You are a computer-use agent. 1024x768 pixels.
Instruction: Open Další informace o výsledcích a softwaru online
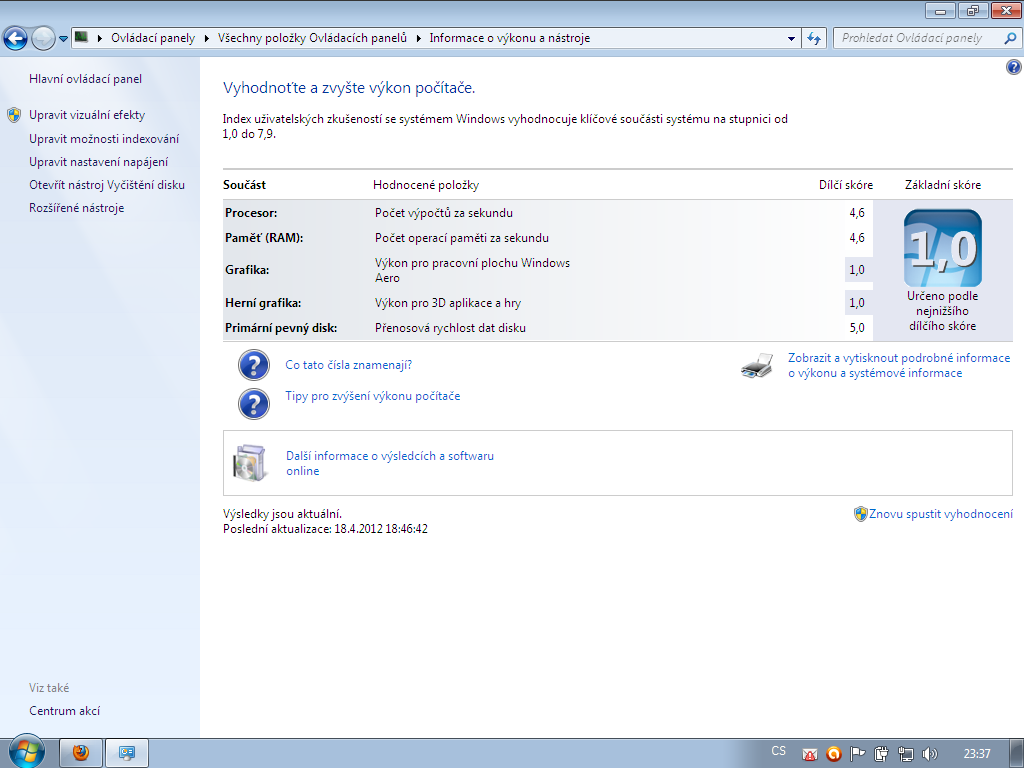click(390, 463)
